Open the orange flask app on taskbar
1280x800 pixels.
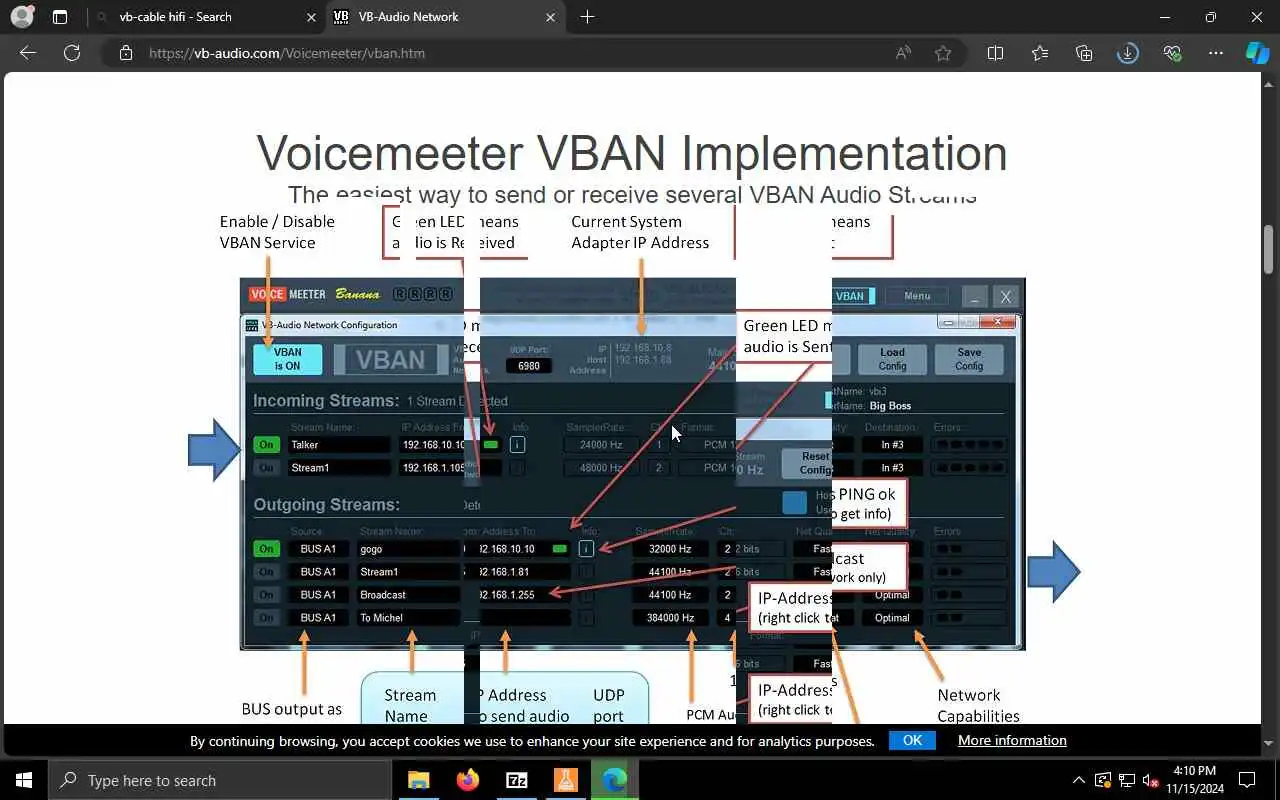click(x=565, y=780)
